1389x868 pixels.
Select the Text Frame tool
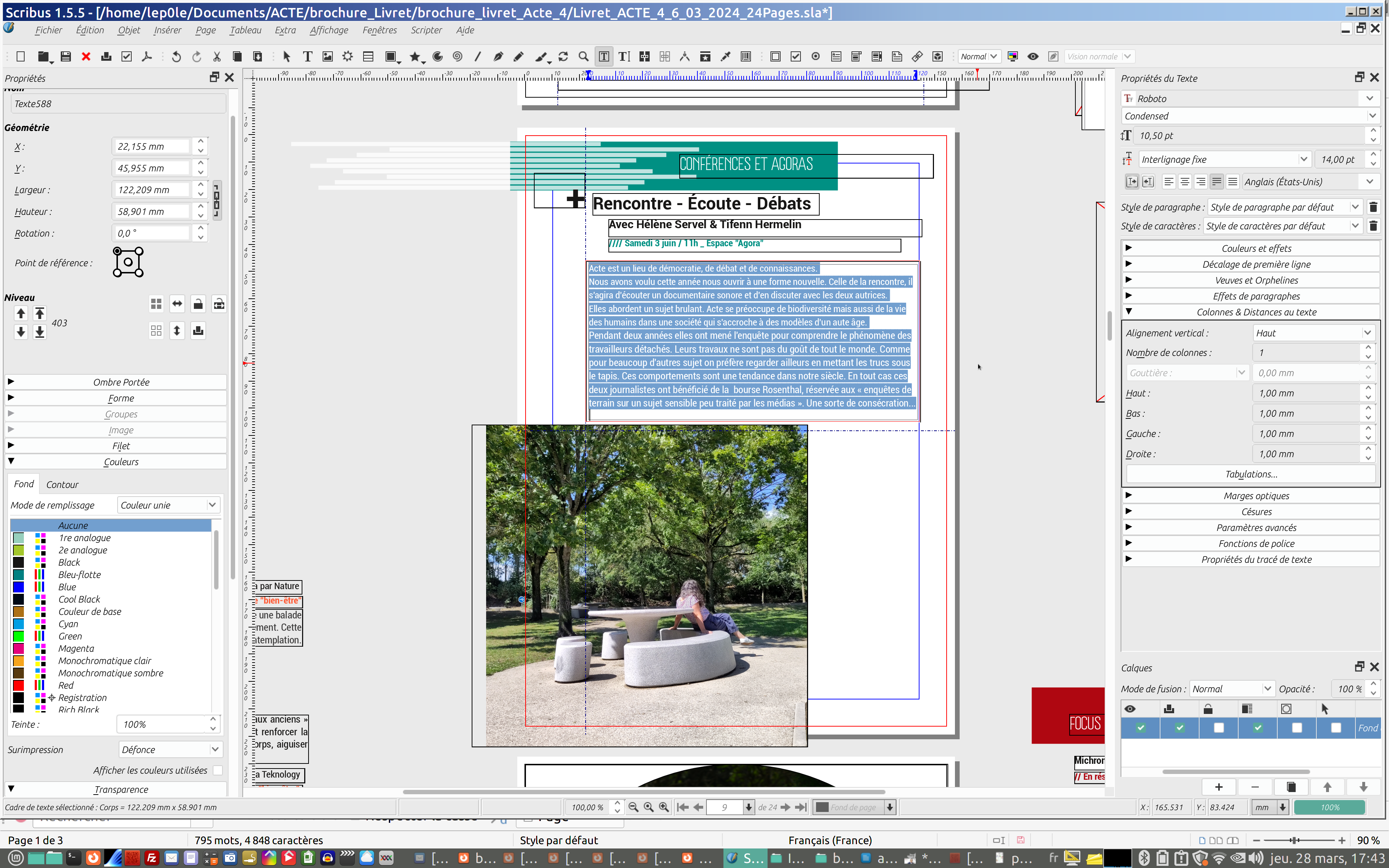307,56
